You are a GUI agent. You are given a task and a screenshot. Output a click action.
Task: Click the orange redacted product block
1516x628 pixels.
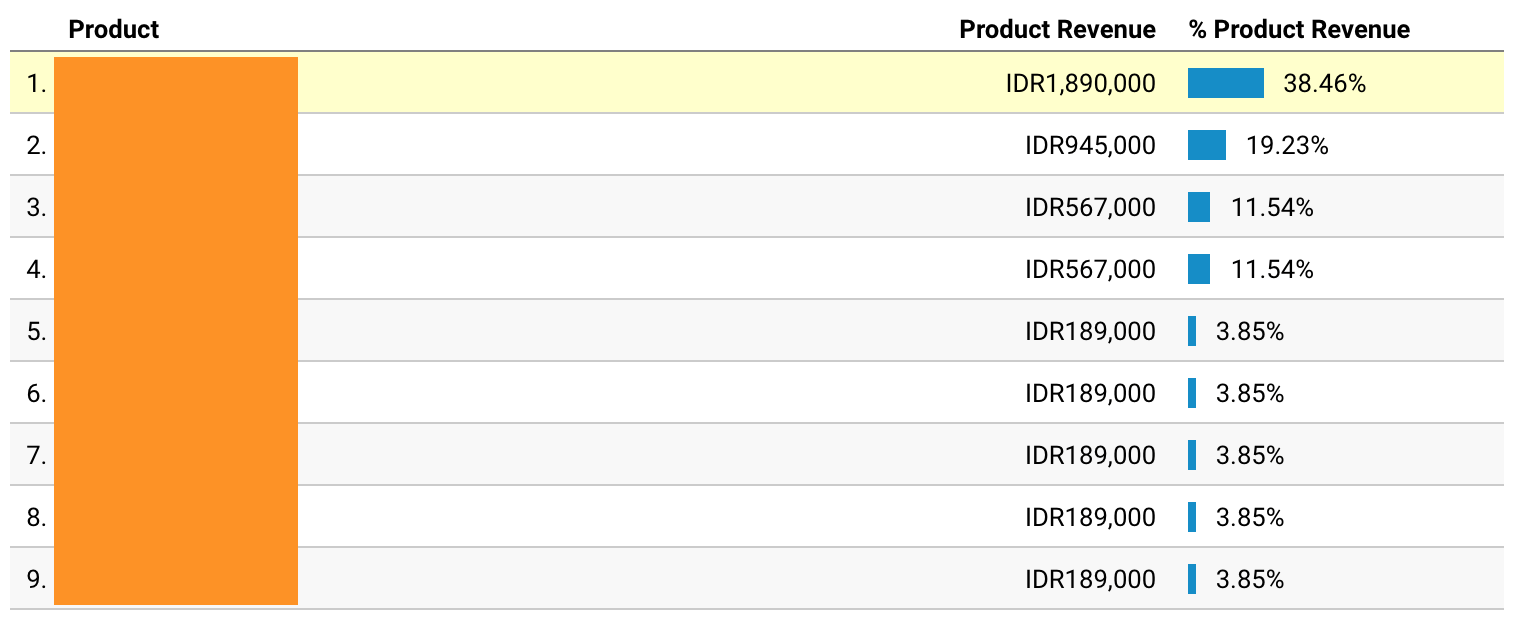pyautogui.click(x=176, y=331)
